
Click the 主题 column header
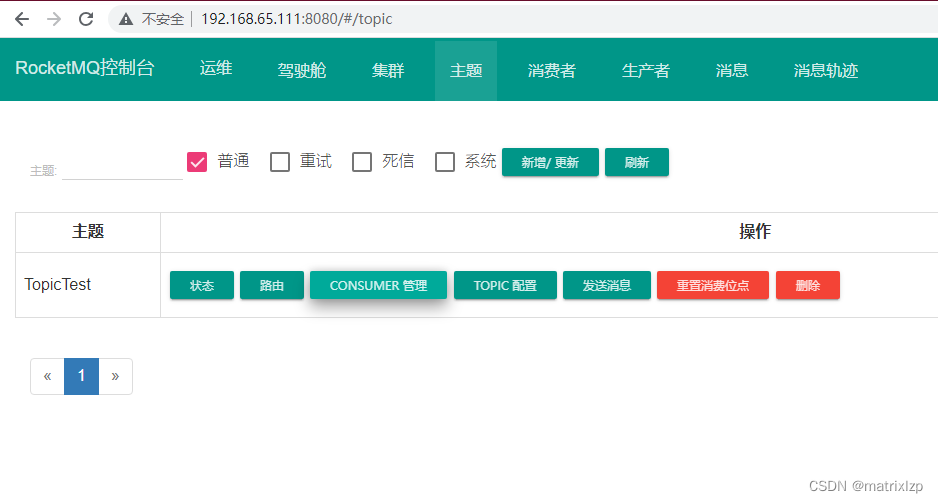(88, 232)
